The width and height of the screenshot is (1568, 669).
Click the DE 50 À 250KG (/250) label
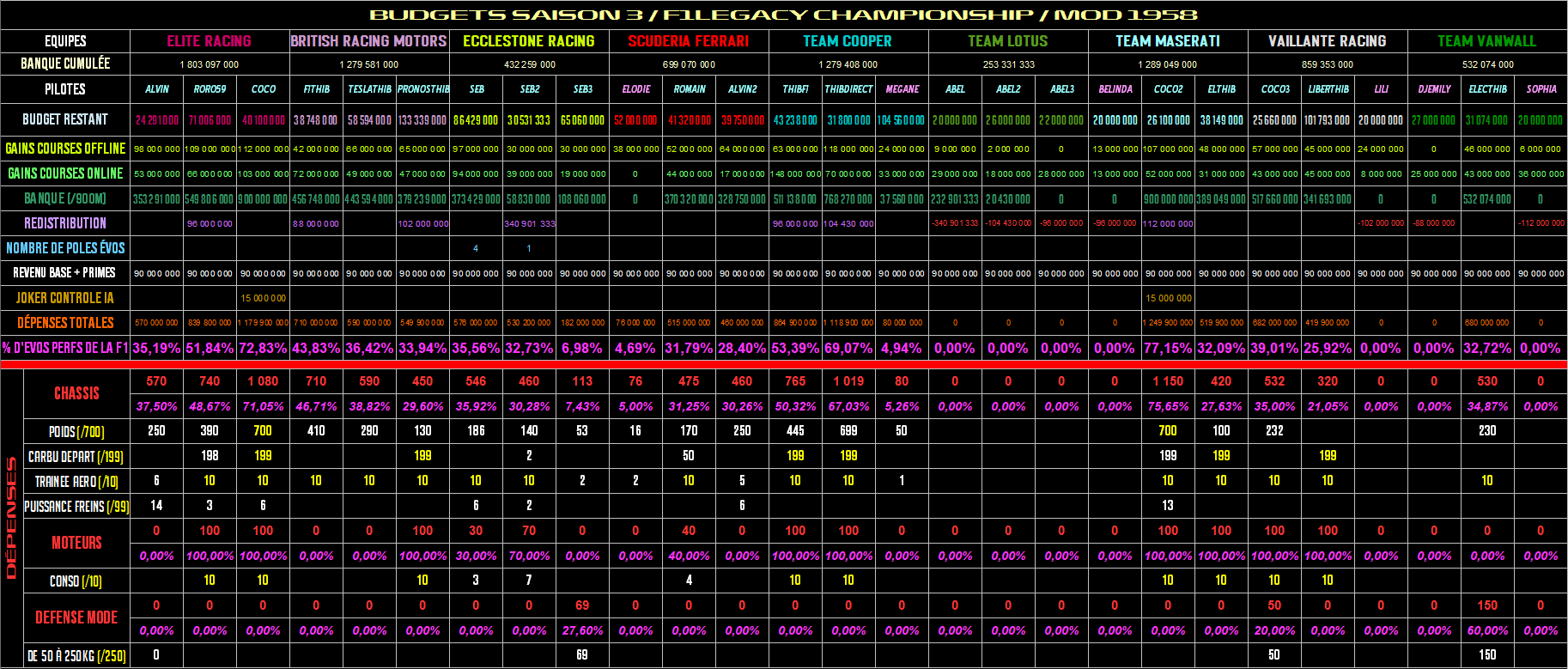click(76, 655)
